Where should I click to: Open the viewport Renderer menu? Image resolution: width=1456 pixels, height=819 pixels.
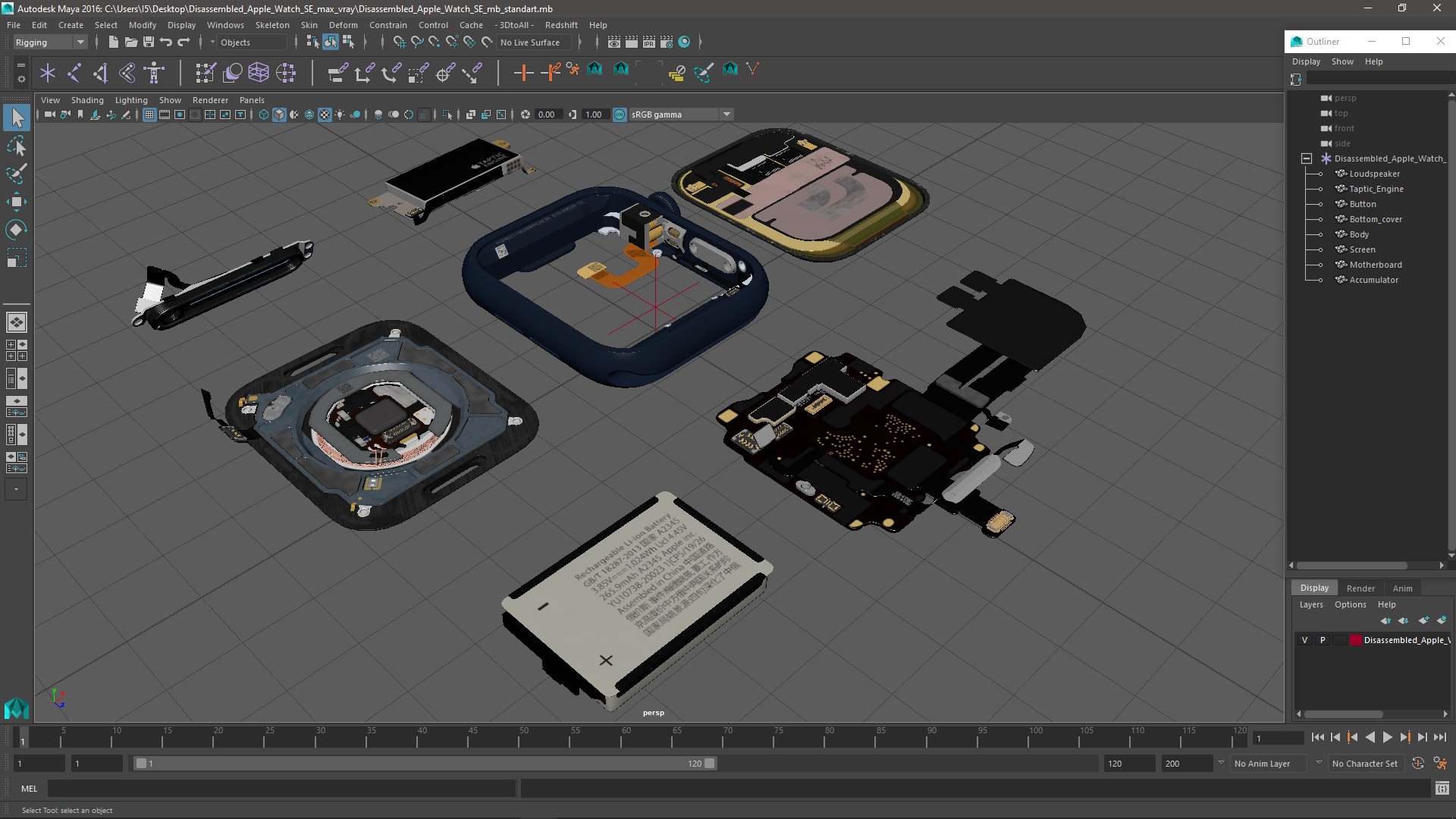point(210,100)
